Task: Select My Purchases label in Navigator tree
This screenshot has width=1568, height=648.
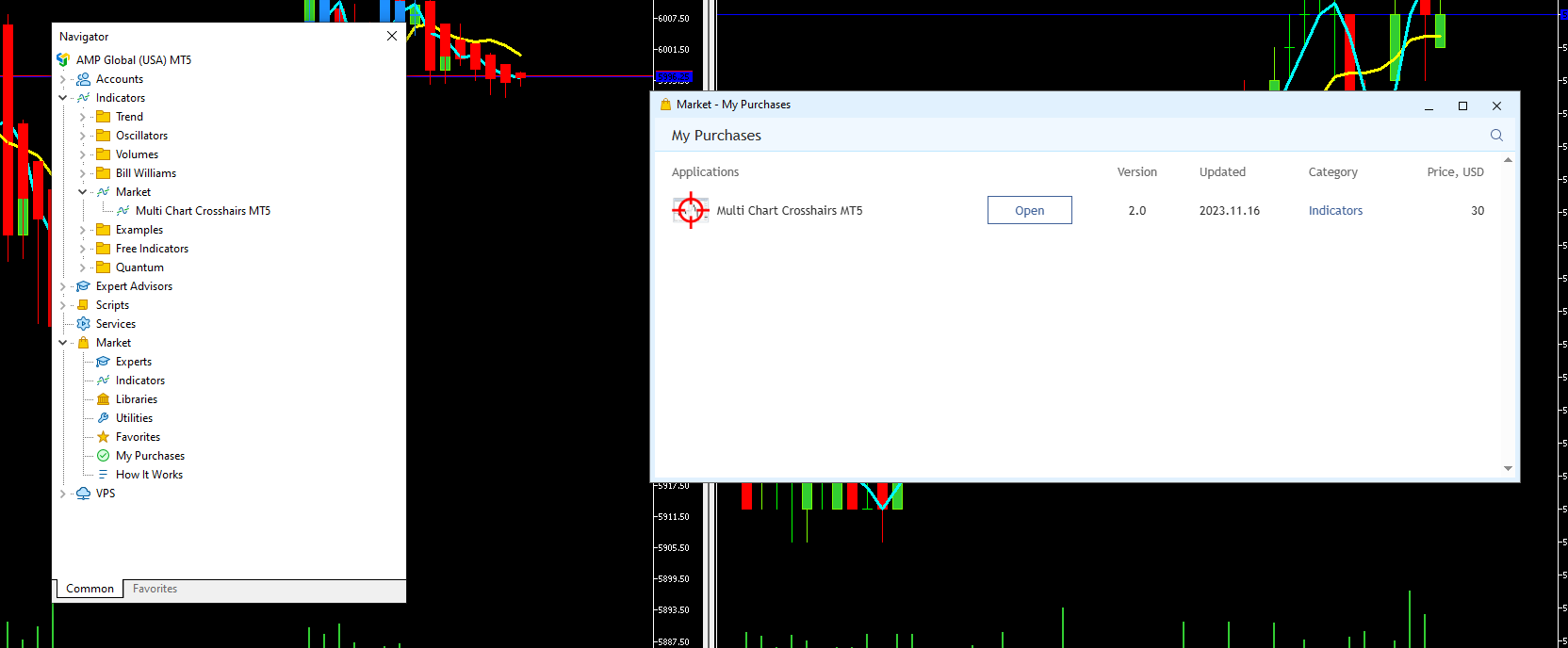Action: click(x=150, y=456)
